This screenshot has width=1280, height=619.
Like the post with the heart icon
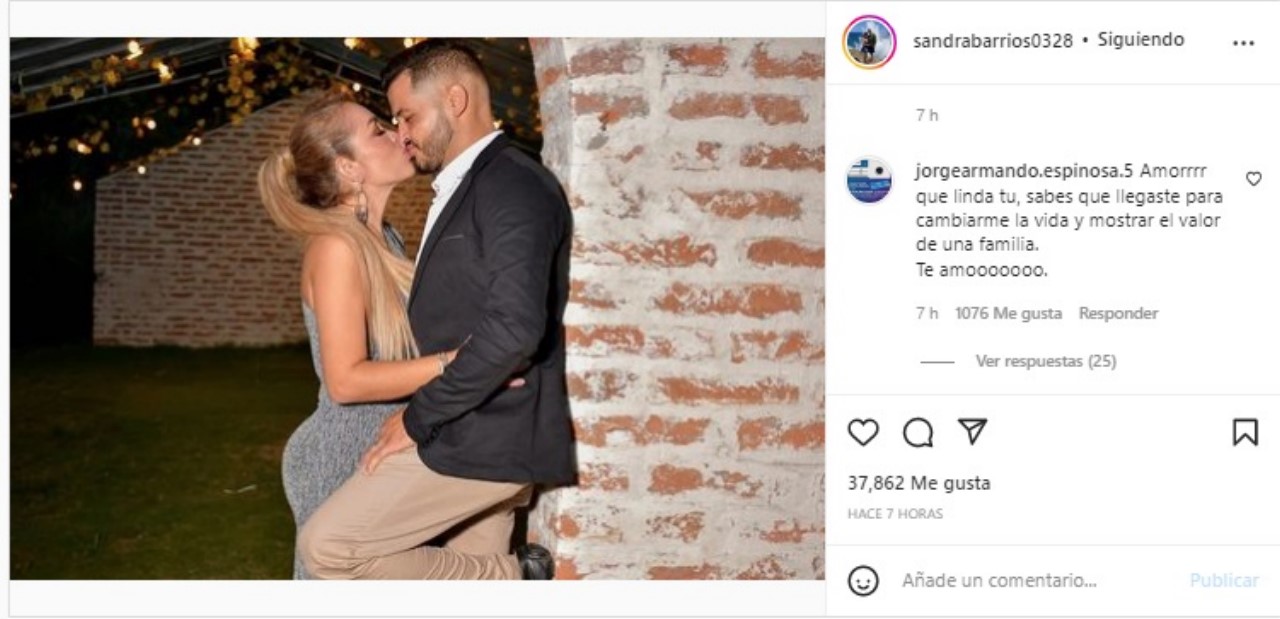click(863, 432)
